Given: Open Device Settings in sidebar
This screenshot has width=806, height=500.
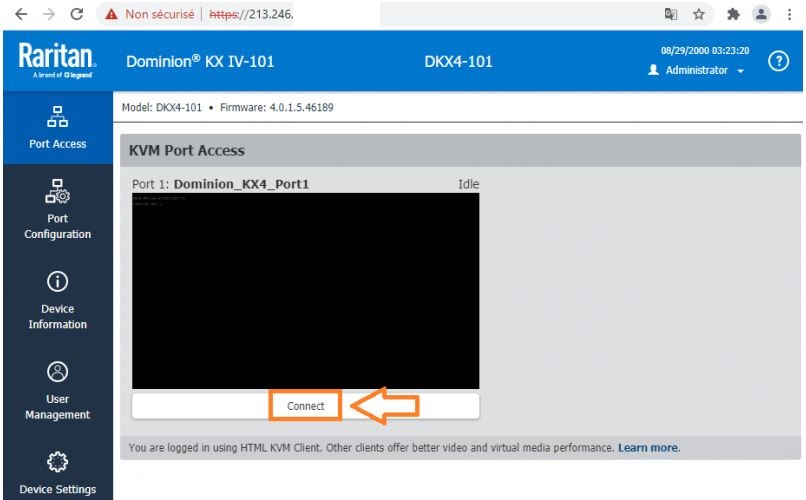Looking at the screenshot, I should (58, 473).
